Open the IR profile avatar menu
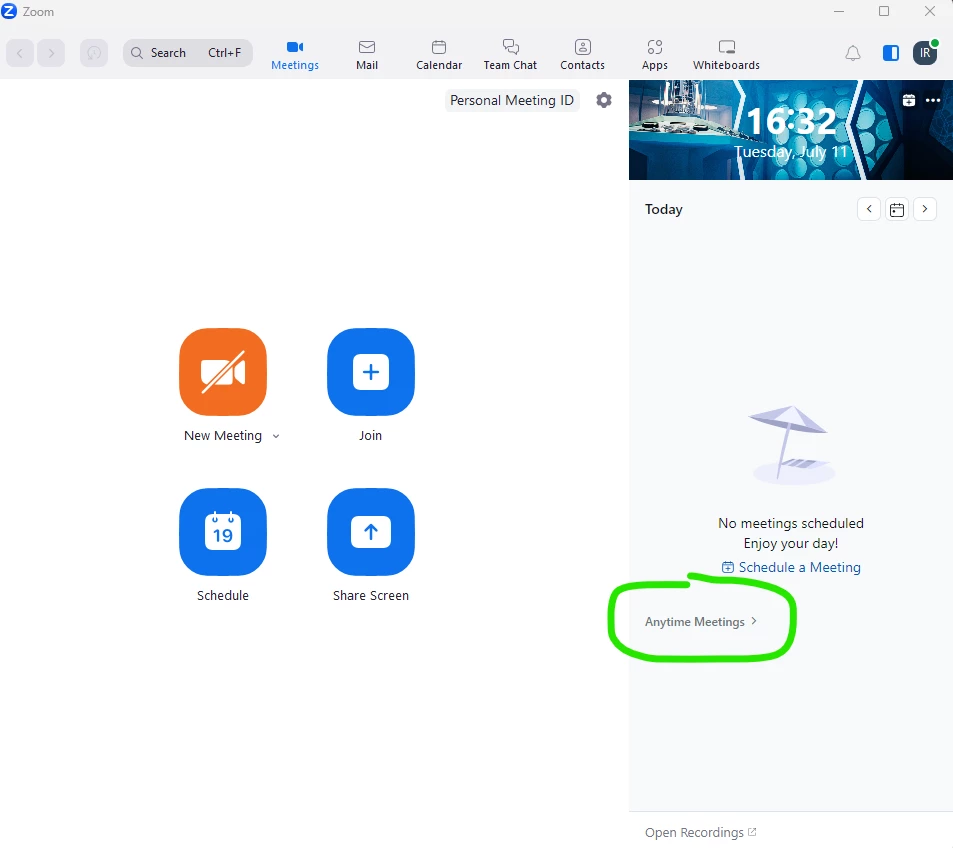Image resolution: width=953 pixels, height=848 pixels. [x=925, y=53]
